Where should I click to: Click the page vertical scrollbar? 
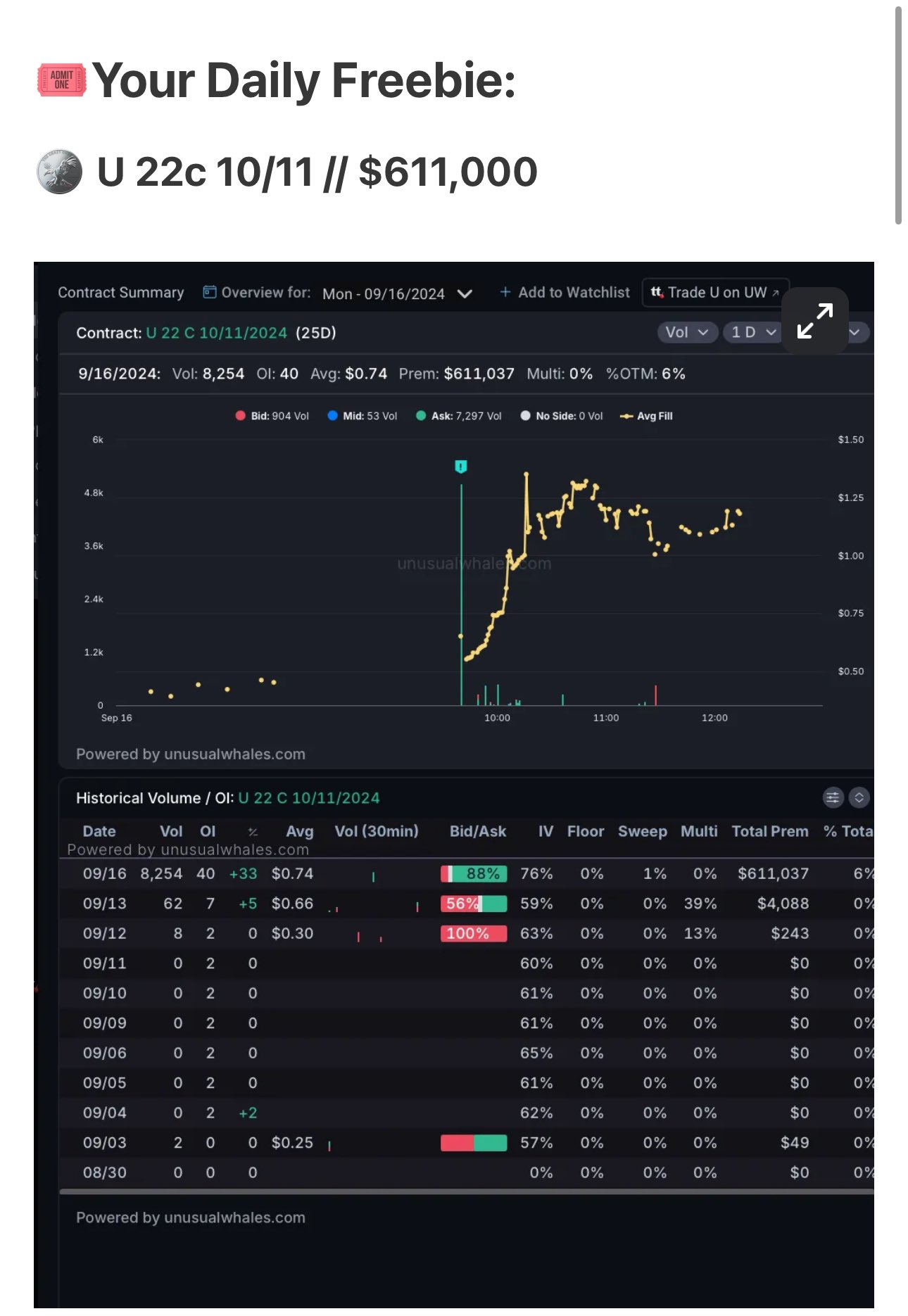[898, 116]
